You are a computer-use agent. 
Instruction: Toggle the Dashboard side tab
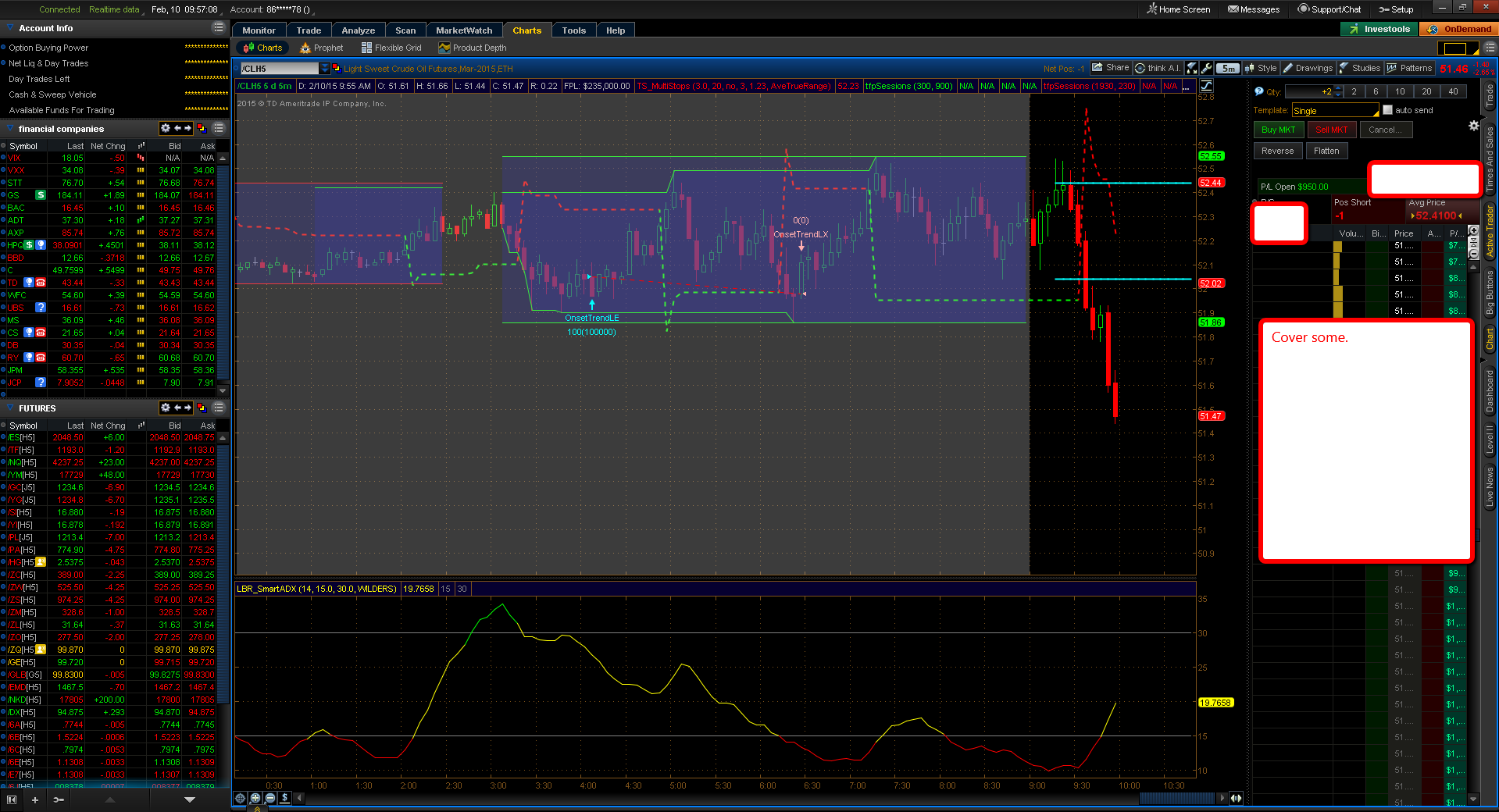pyautogui.click(x=1490, y=391)
